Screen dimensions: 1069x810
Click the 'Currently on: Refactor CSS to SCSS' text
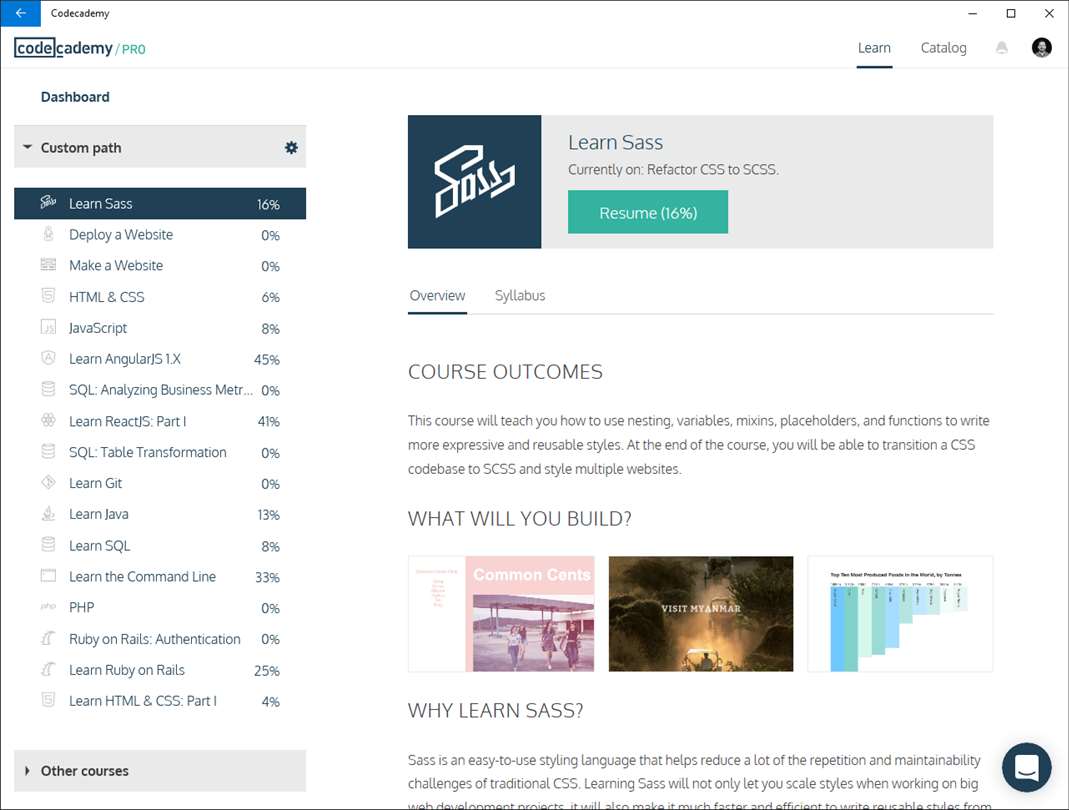click(x=673, y=170)
